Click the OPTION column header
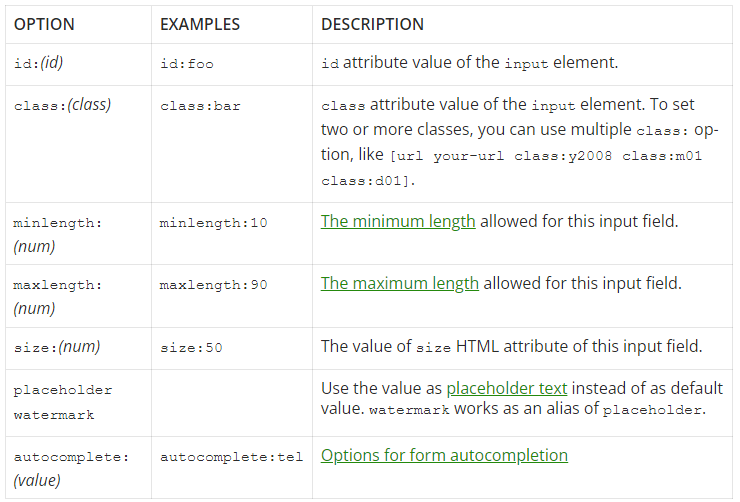The image size is (740, 502). pyautogui.click(x=44, y=24)
